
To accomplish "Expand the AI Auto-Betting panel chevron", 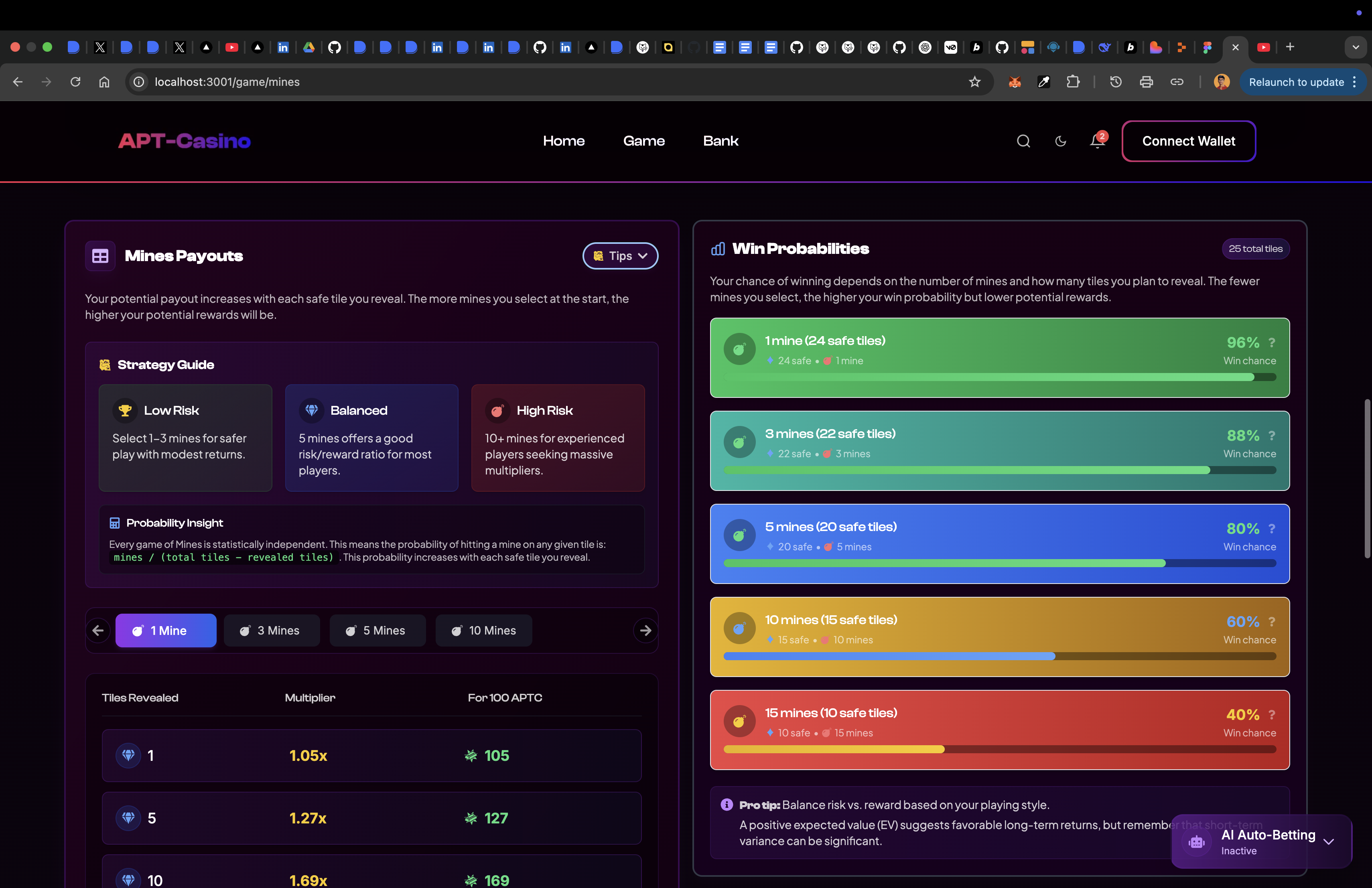I will coord(1329,842).
